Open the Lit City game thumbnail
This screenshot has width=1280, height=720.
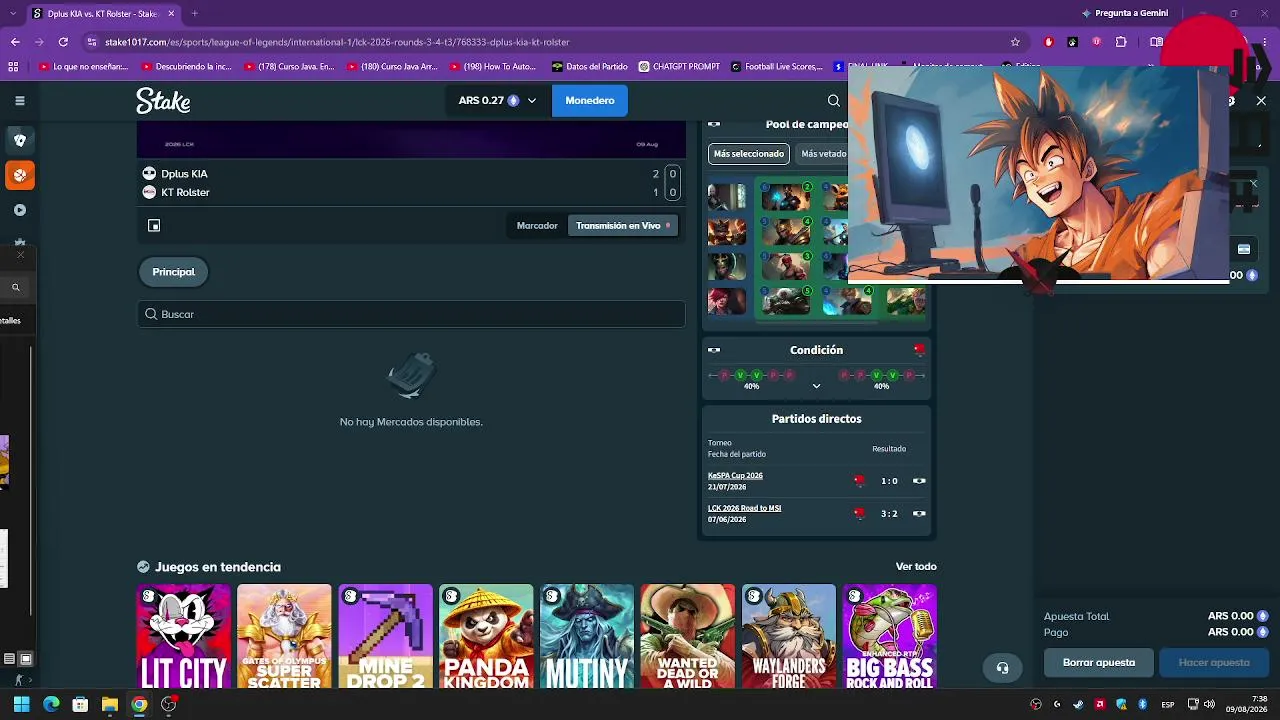[x=184, y=637]
